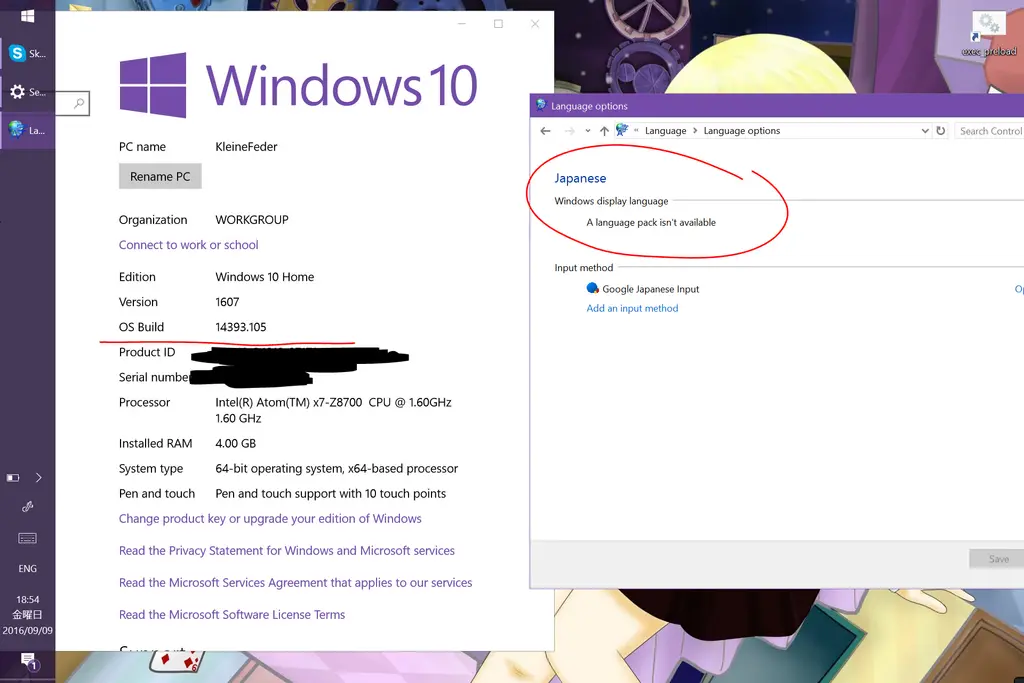Click Rename PC button
Image resolution: width=1024 pixels, height=683 pixels.
click(x=160, y=176)
